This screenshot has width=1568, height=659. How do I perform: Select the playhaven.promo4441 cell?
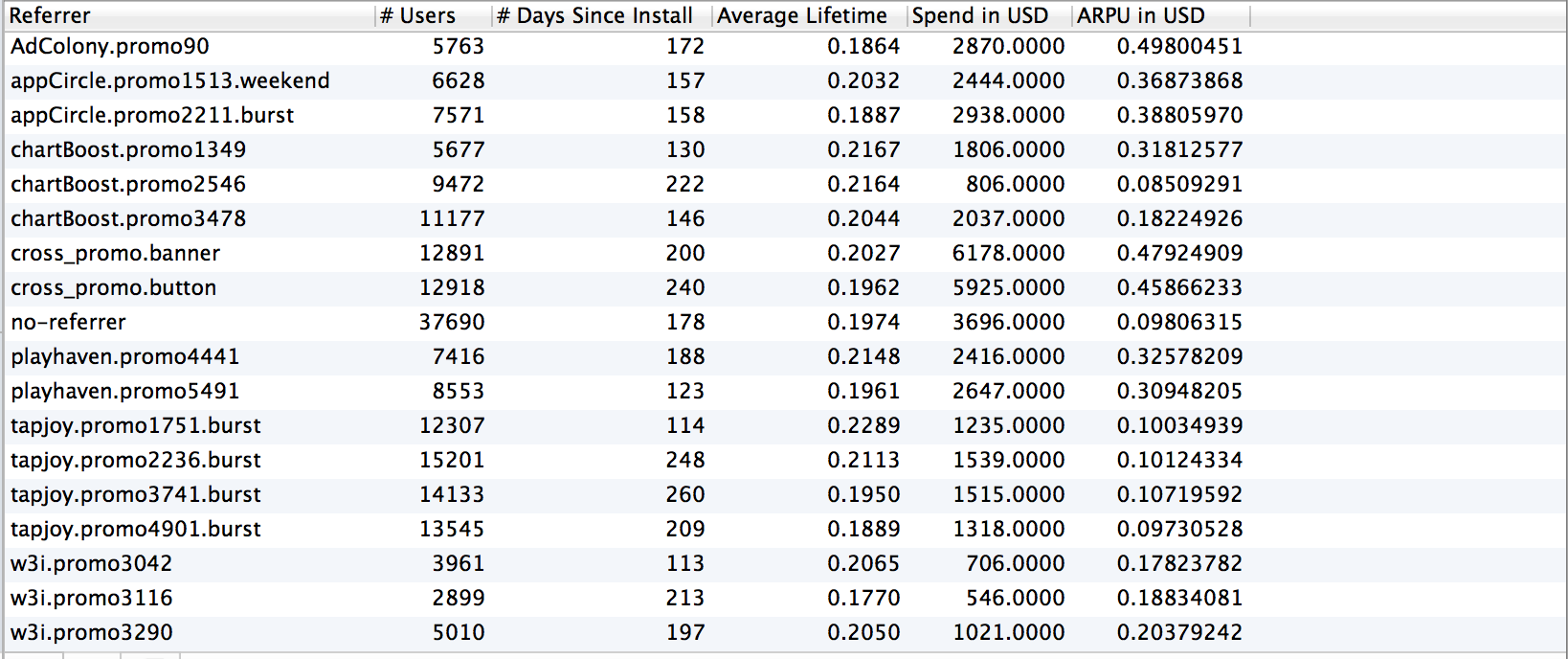[125, 356]
